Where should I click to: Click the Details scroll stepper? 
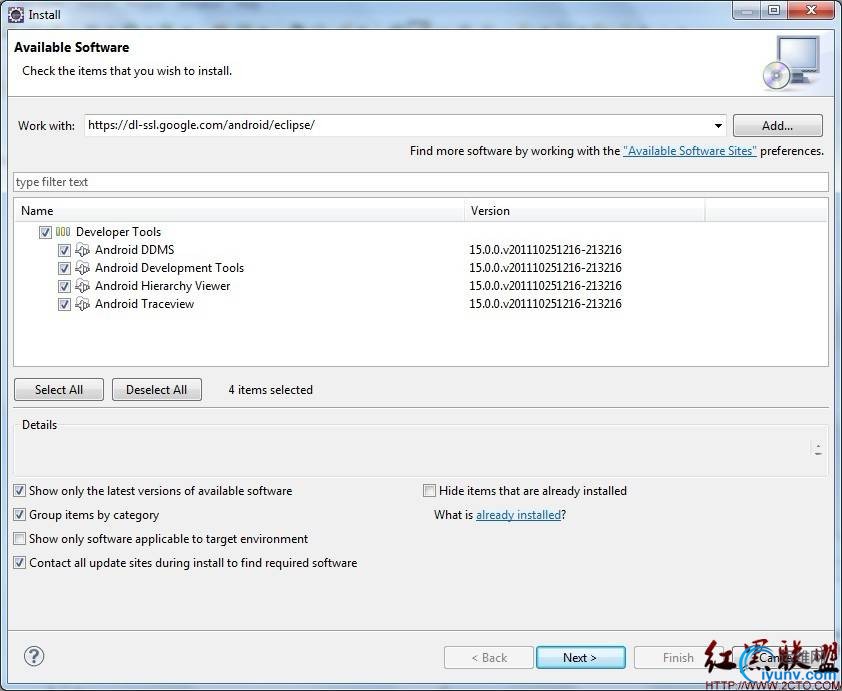(x=818, y=449)
